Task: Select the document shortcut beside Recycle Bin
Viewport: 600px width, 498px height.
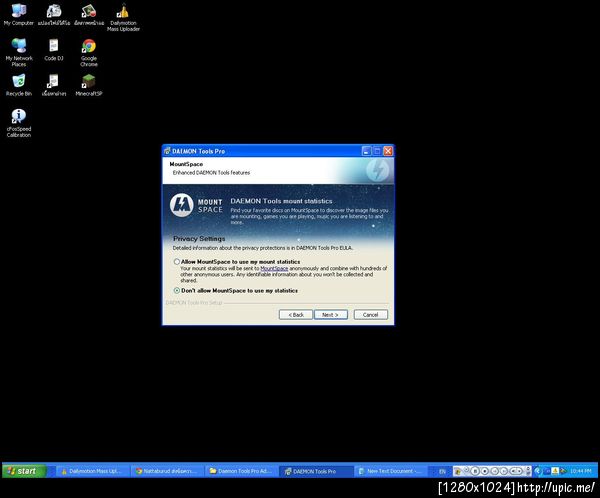Action: (54, 85)
